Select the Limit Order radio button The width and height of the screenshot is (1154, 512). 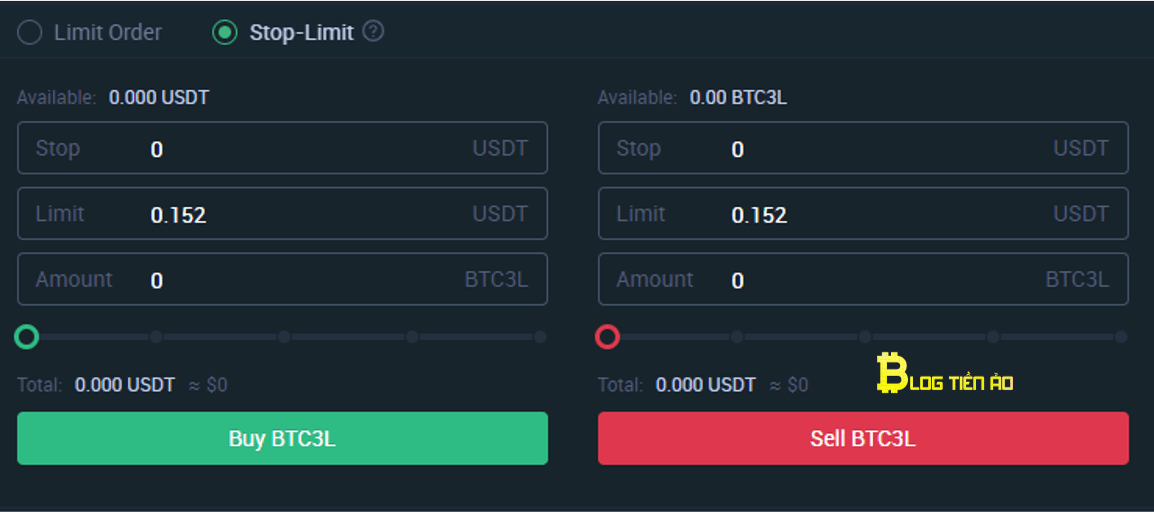(x=29, y=32)
